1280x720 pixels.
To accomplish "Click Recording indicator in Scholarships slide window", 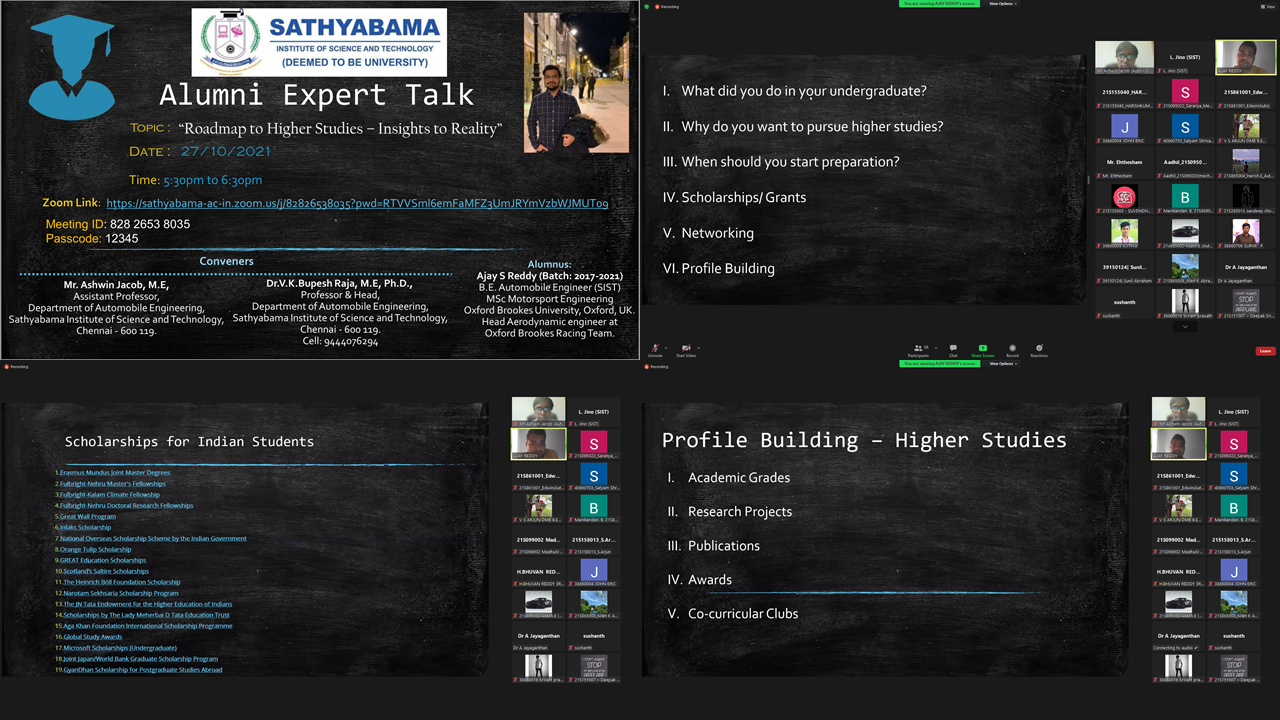I will (x=17, y=367).
